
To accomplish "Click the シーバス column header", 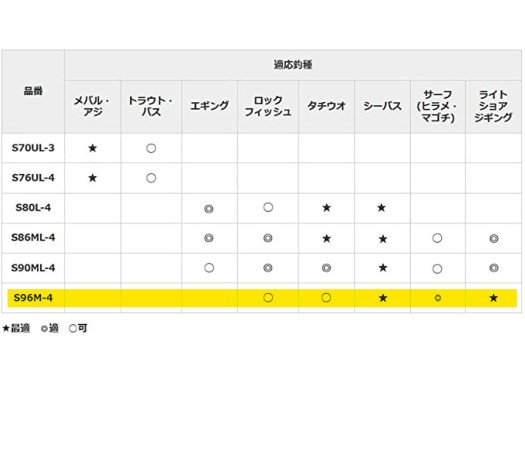I will coord(382,107).
